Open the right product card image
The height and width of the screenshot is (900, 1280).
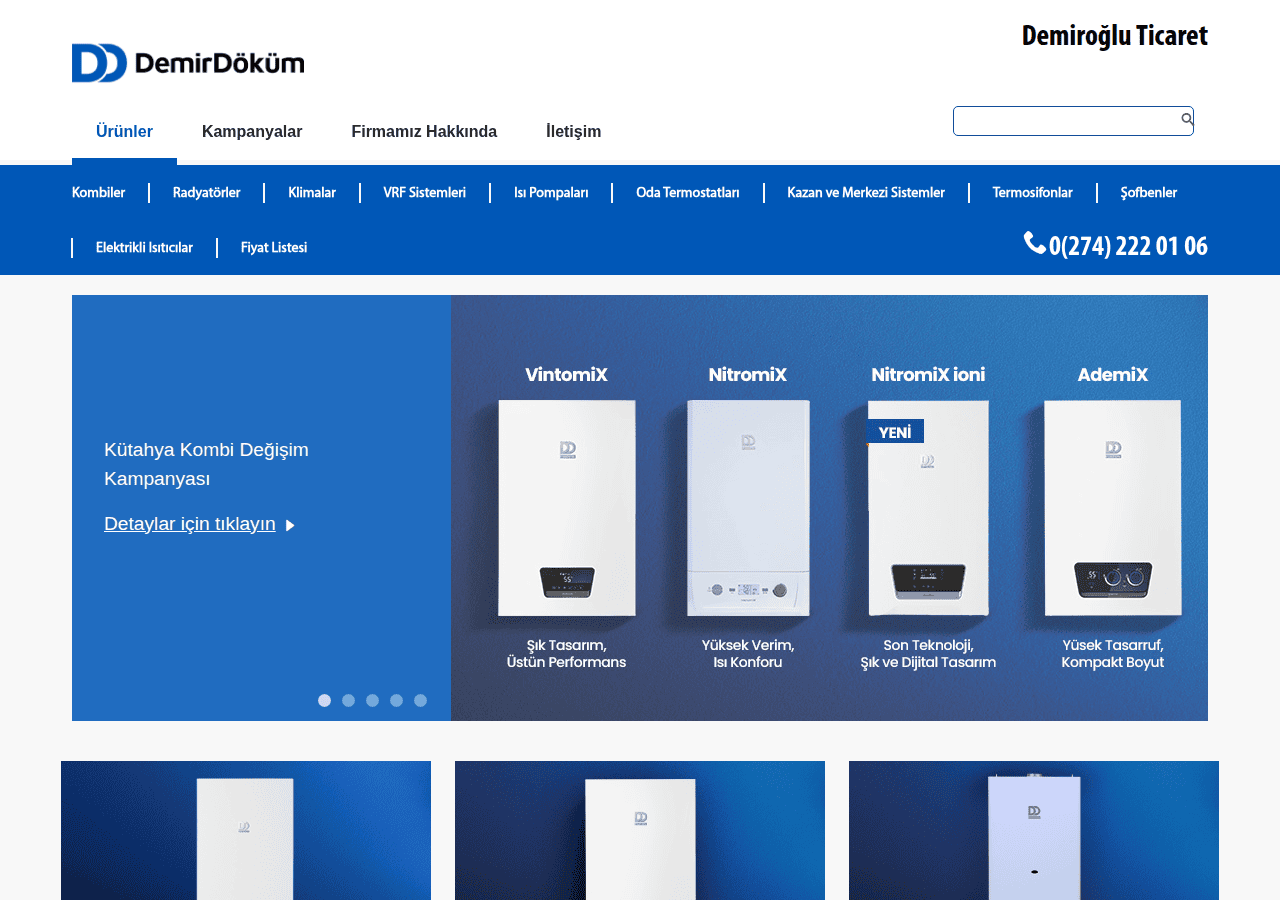pyautogui.click(x=1034, y=831)
